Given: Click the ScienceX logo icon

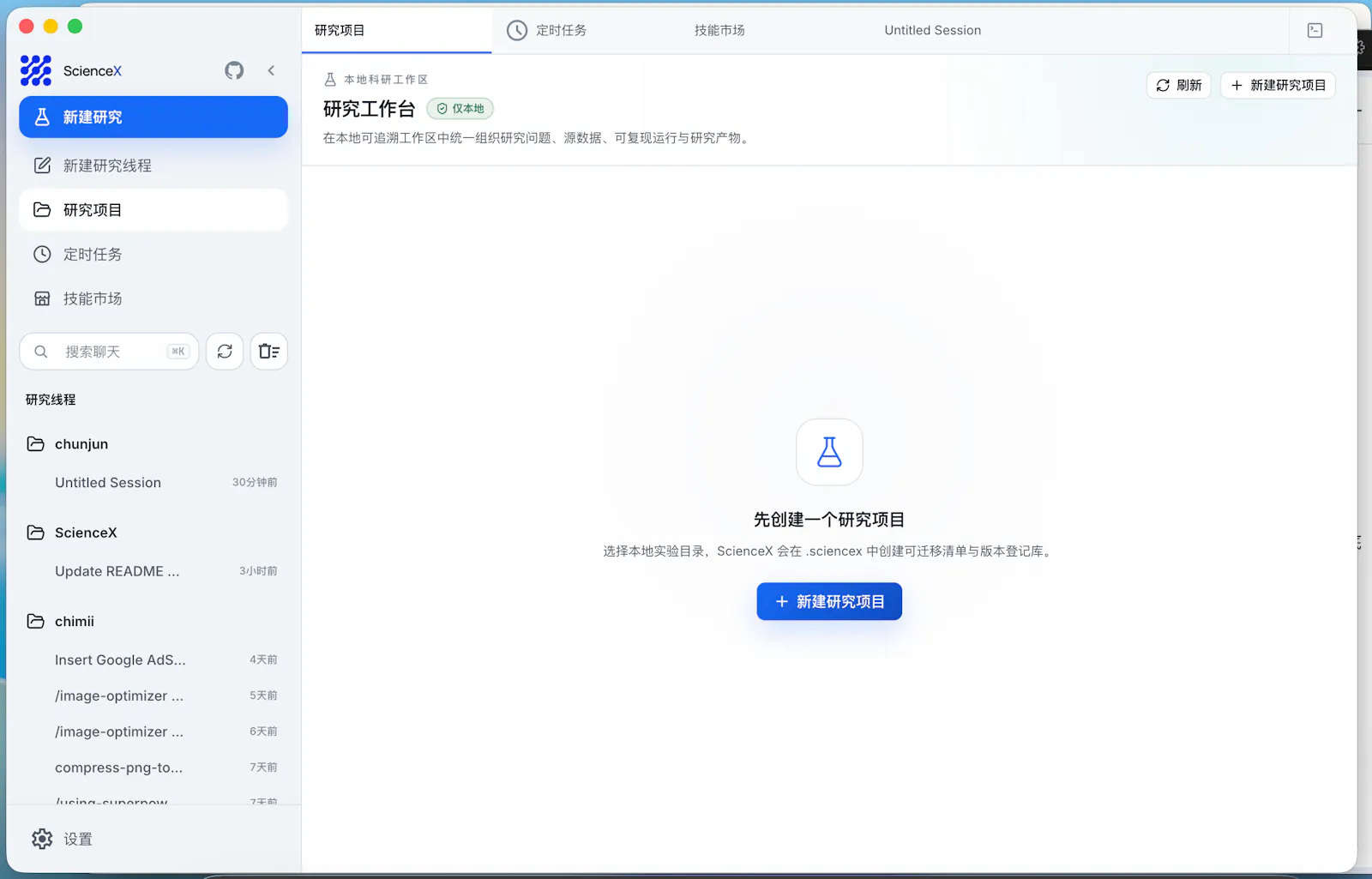Looking at the screenshot, I should (x=36, y=70).
